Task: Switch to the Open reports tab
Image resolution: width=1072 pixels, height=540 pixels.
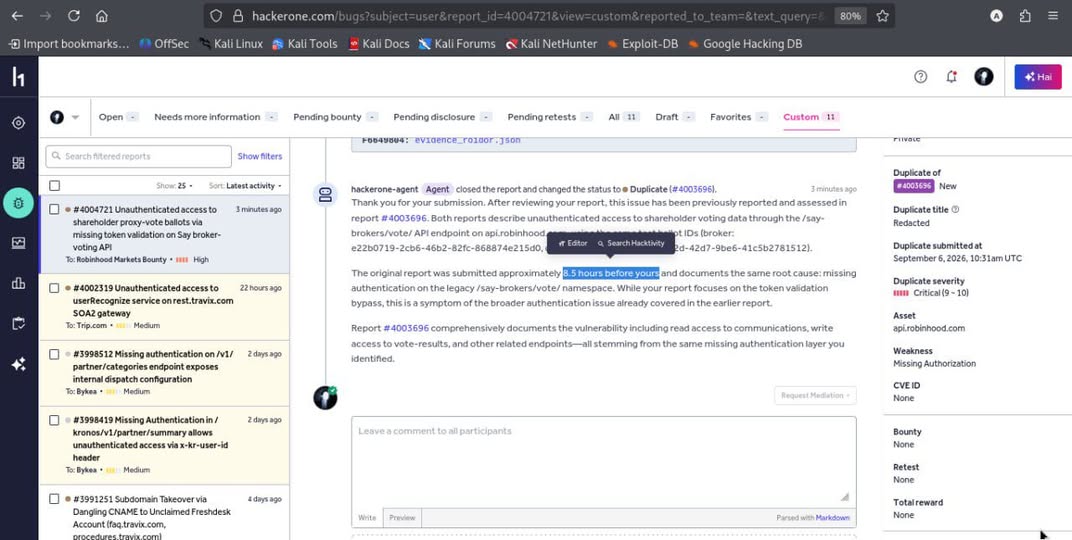Action: coord(118,117)
